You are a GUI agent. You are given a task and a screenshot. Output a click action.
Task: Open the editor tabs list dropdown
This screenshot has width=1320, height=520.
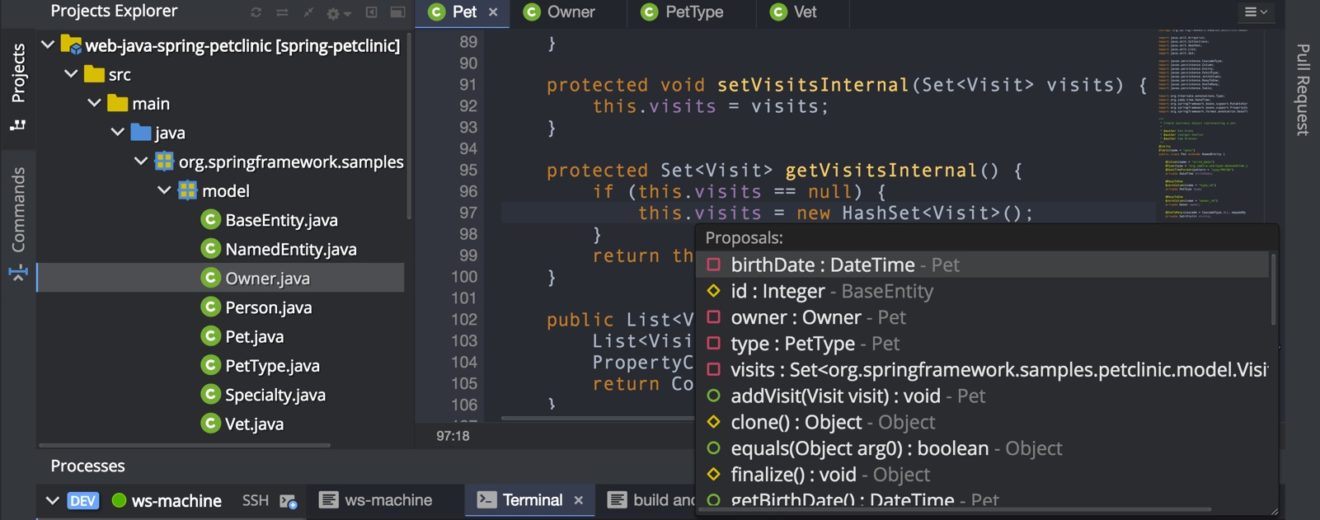(x=1255, y=12)
